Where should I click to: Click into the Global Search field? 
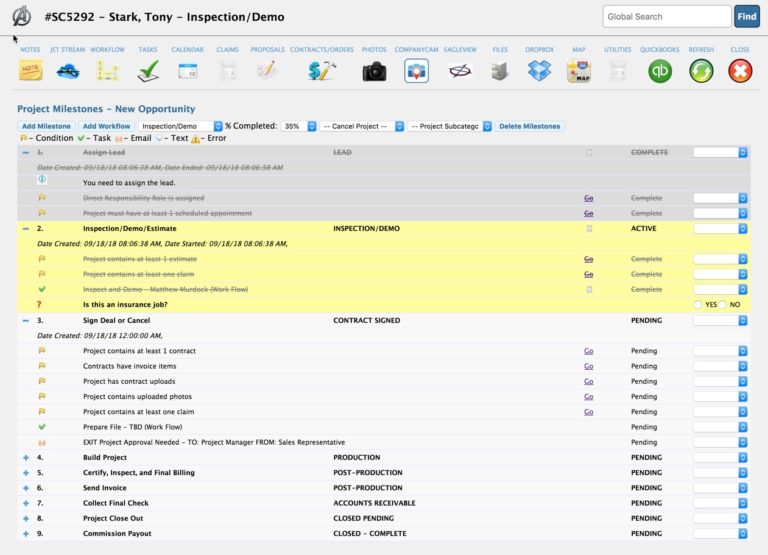click(667, 17)
